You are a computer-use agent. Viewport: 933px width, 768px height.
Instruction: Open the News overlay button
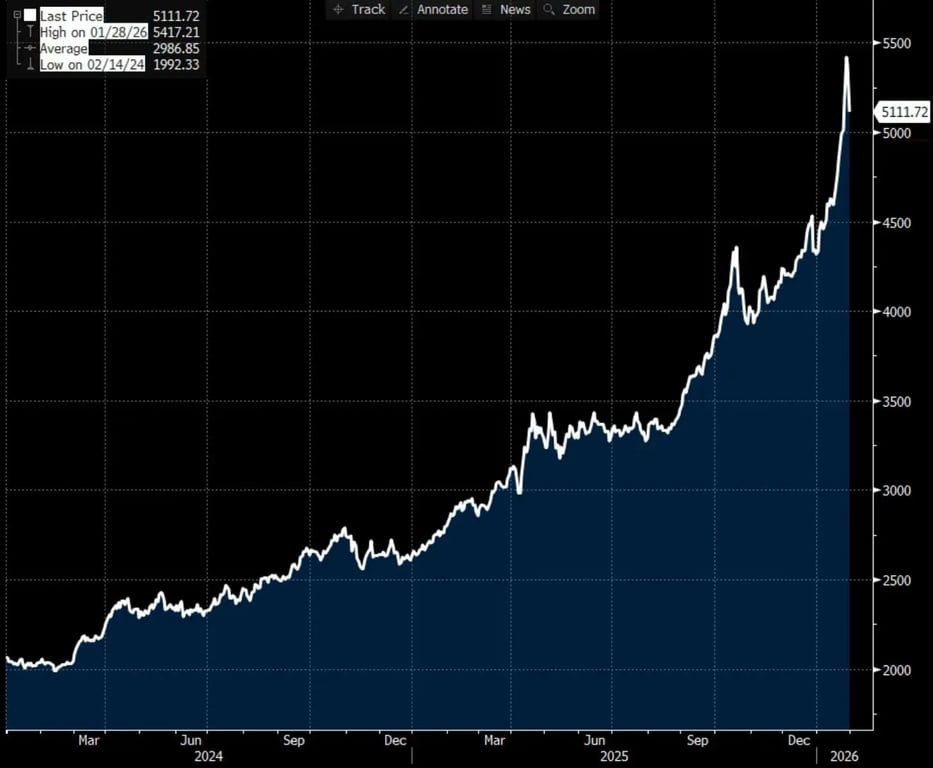pyautogui.click(x=505, y=9)
